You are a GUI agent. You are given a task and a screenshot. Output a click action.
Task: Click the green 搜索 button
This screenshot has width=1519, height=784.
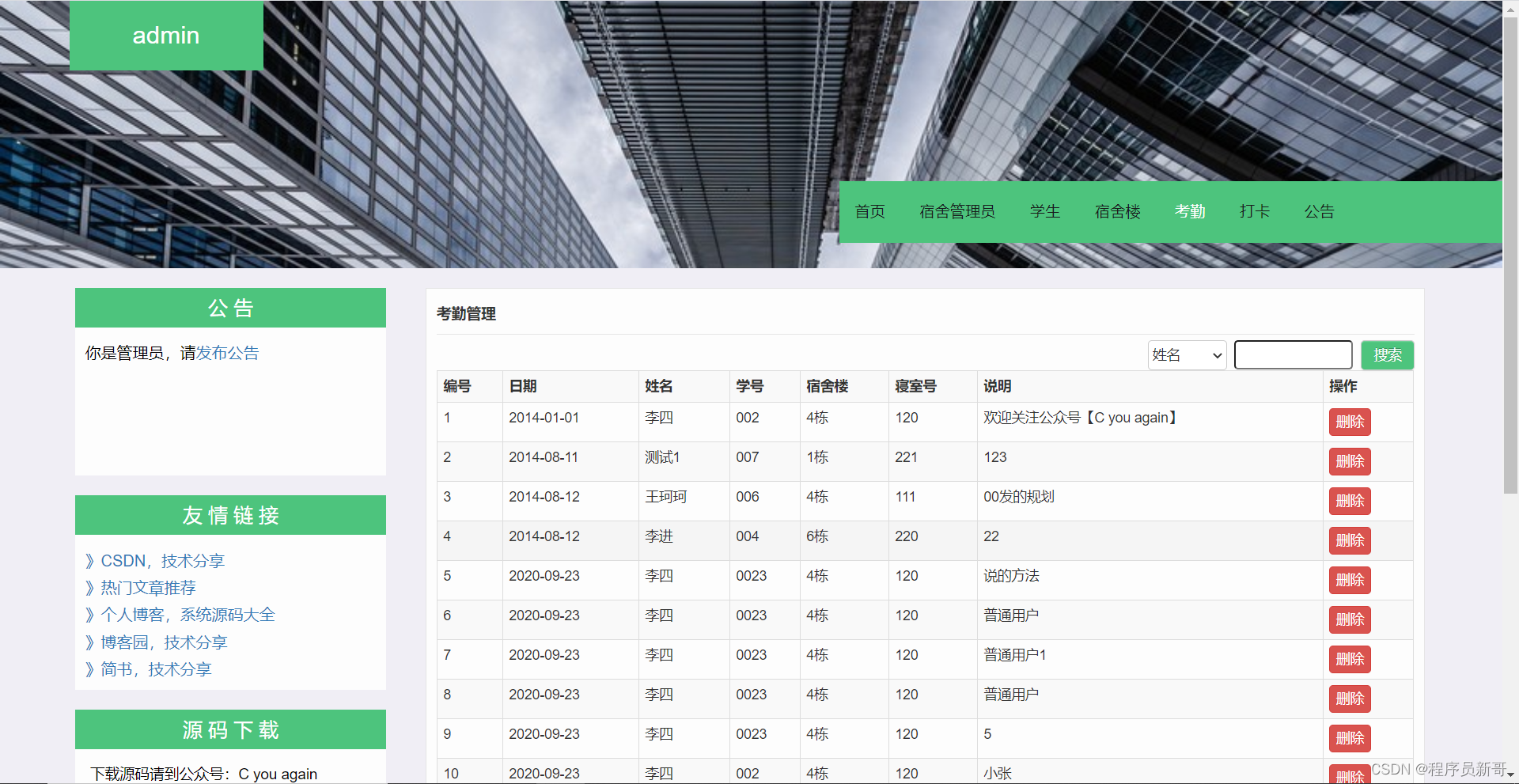tap(1387, 355)
